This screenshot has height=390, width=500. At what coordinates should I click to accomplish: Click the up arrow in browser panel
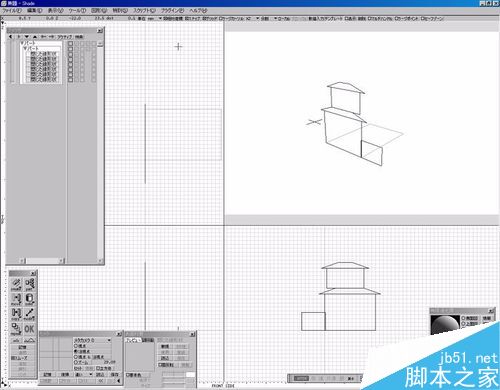(35, 37)
